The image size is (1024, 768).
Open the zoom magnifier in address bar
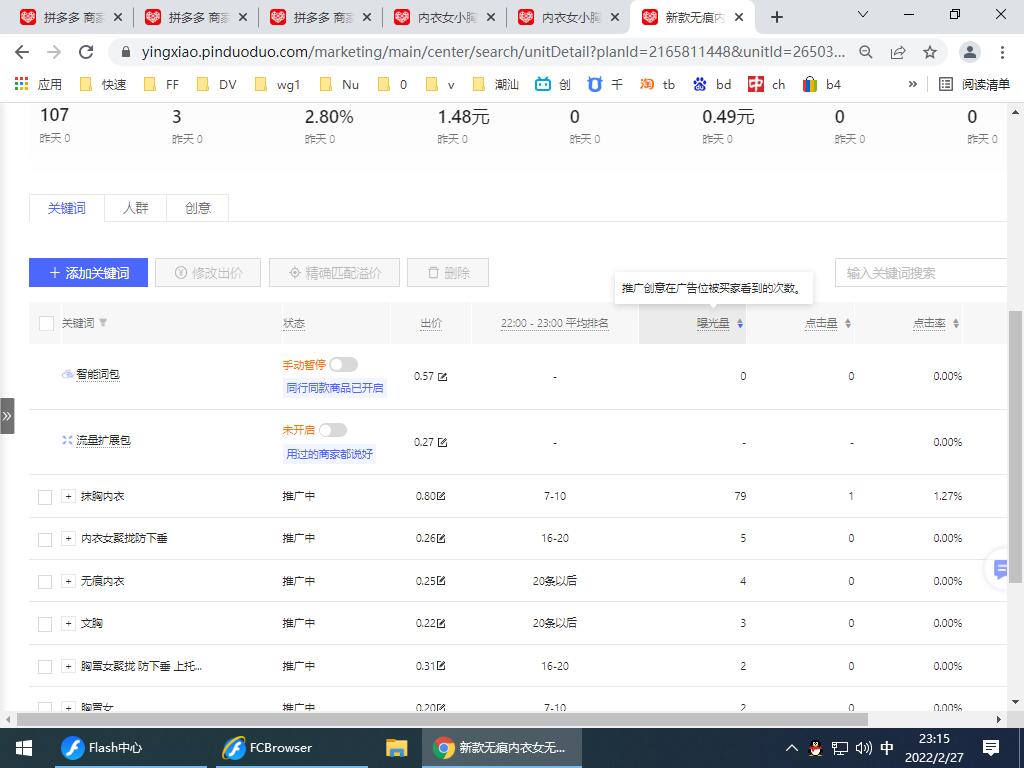coord(866,52)
